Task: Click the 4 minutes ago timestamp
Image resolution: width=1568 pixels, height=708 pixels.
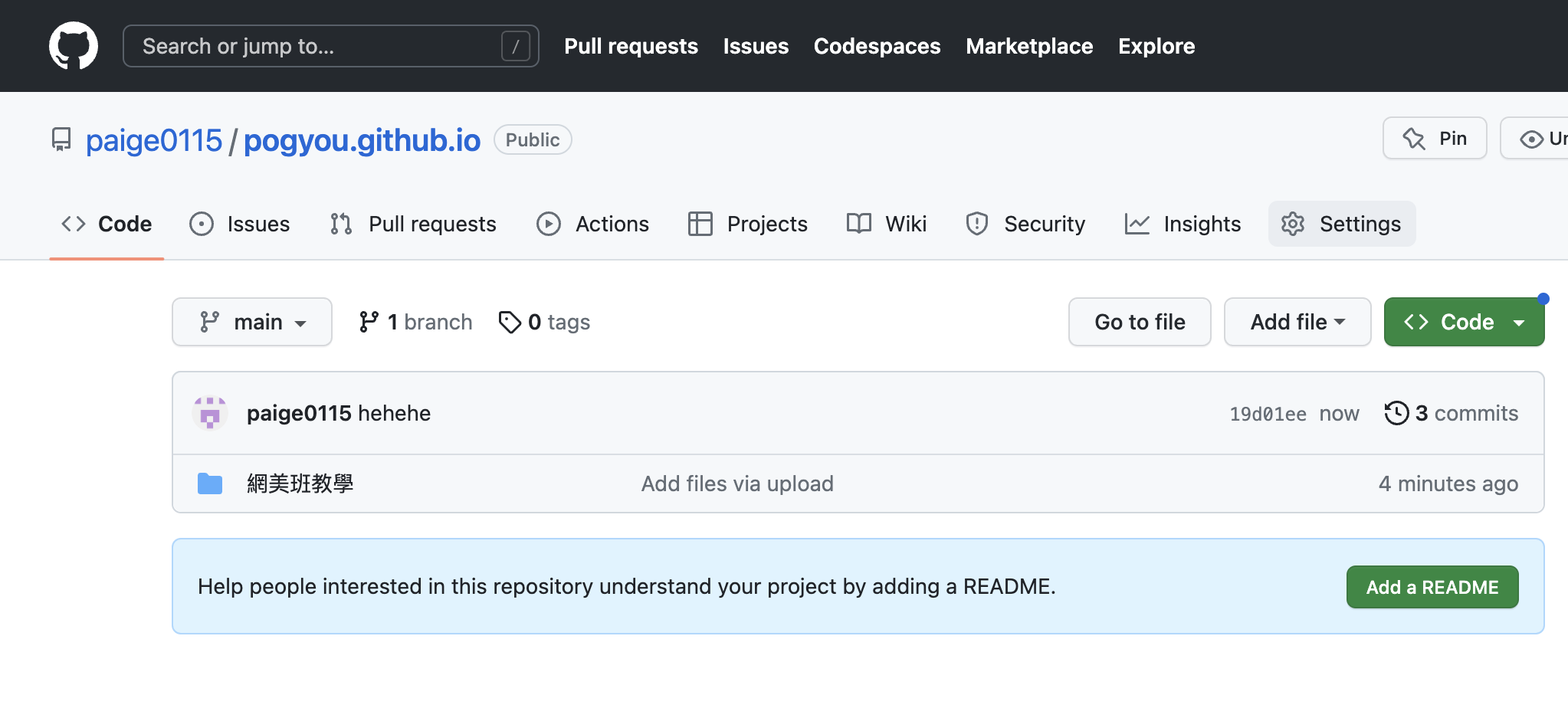Action: (1448, 483)
